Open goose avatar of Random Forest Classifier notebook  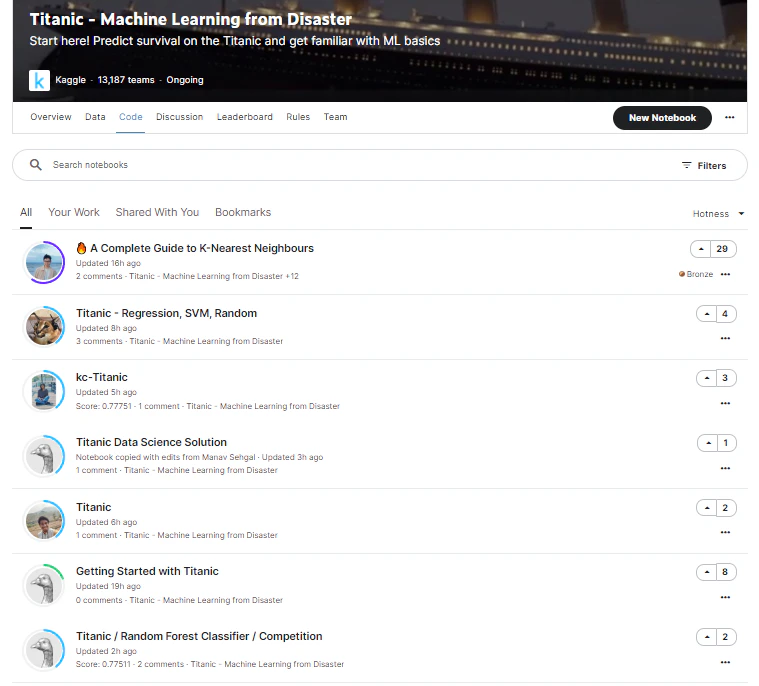point(45,650)
